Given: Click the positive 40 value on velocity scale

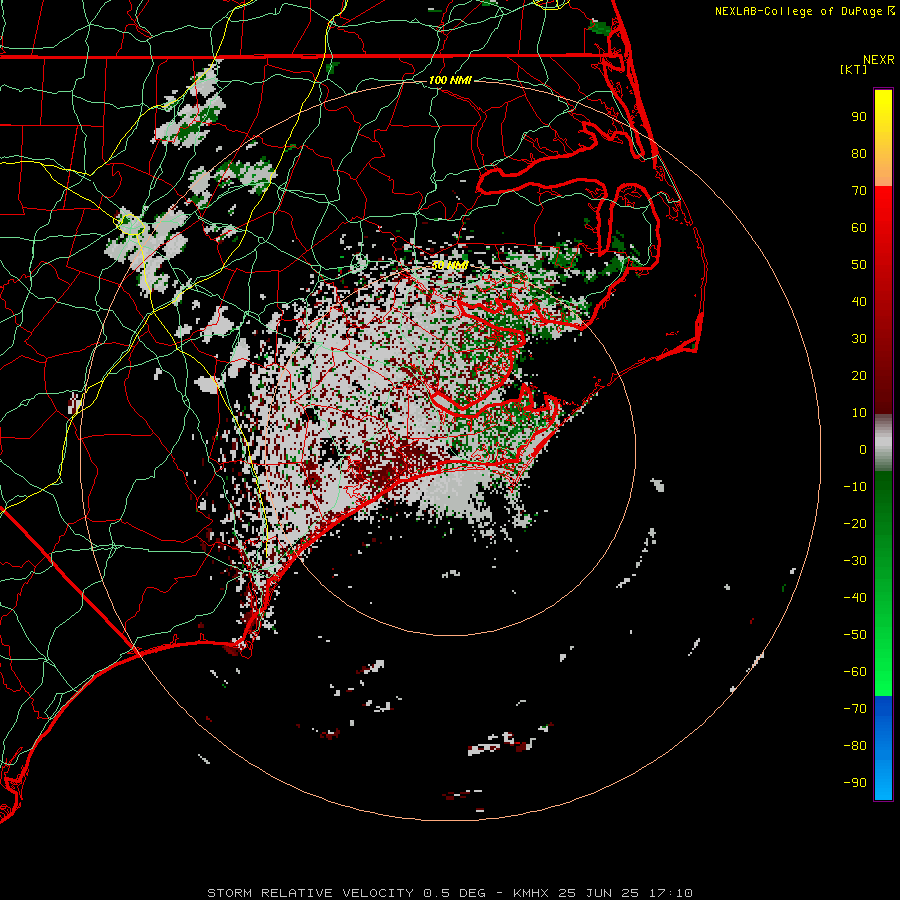Looking at the screenshot, I should (859, 301).
